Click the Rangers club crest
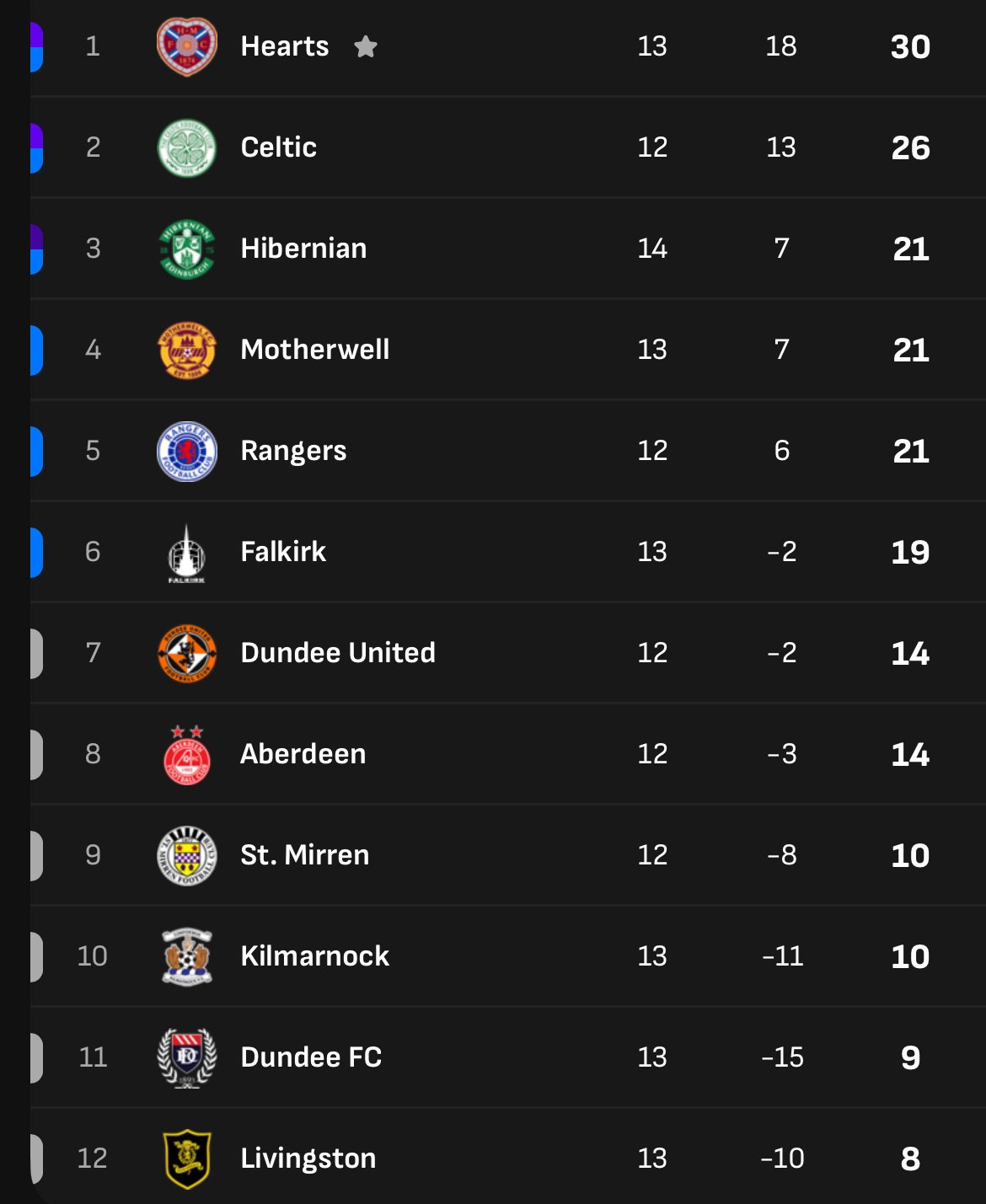Screen dimensions: 986x1204 click(x=187, y=451)
